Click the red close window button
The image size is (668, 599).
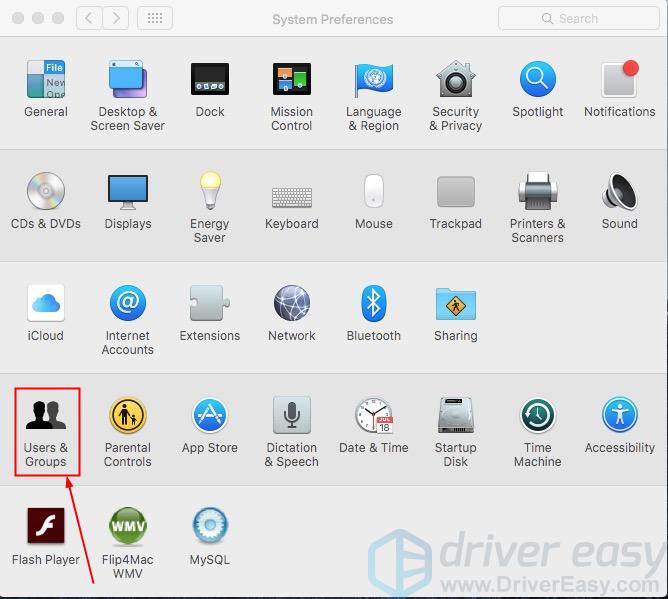18,18
